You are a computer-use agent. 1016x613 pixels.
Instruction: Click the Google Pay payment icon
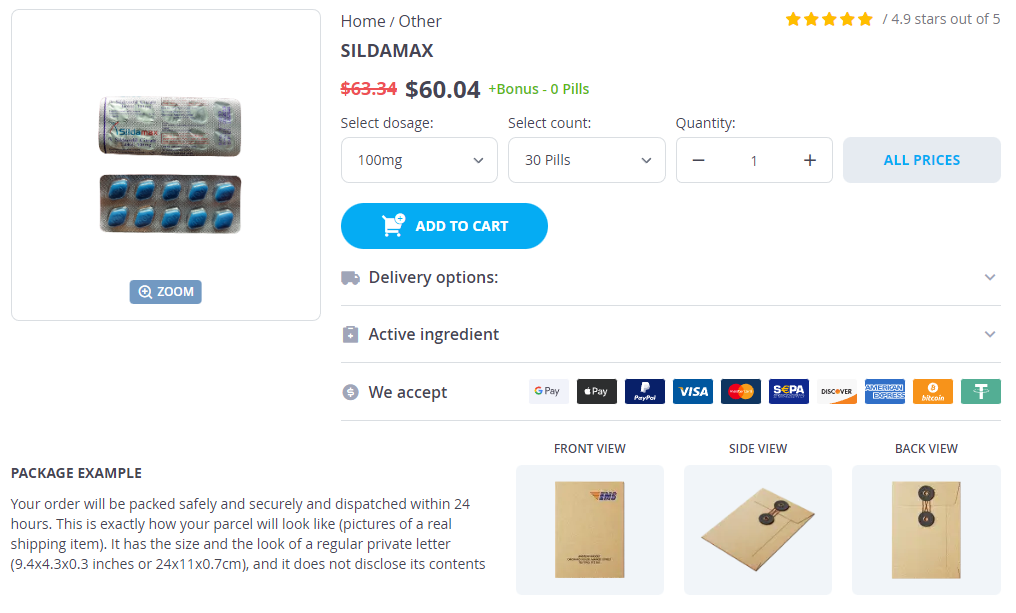[548, 392]
